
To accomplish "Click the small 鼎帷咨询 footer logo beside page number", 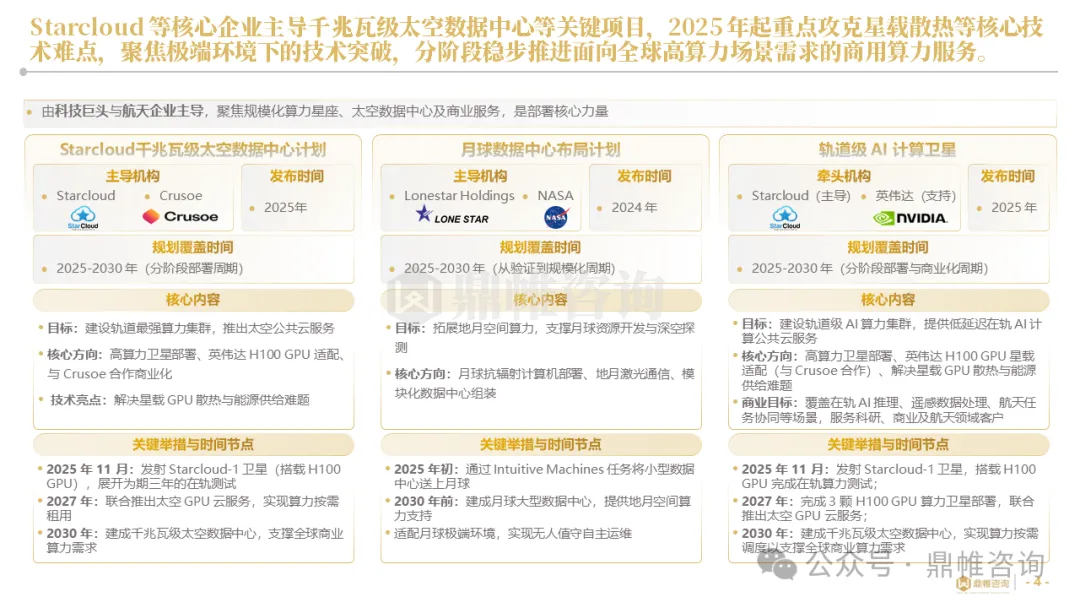I will pos(984,584).
